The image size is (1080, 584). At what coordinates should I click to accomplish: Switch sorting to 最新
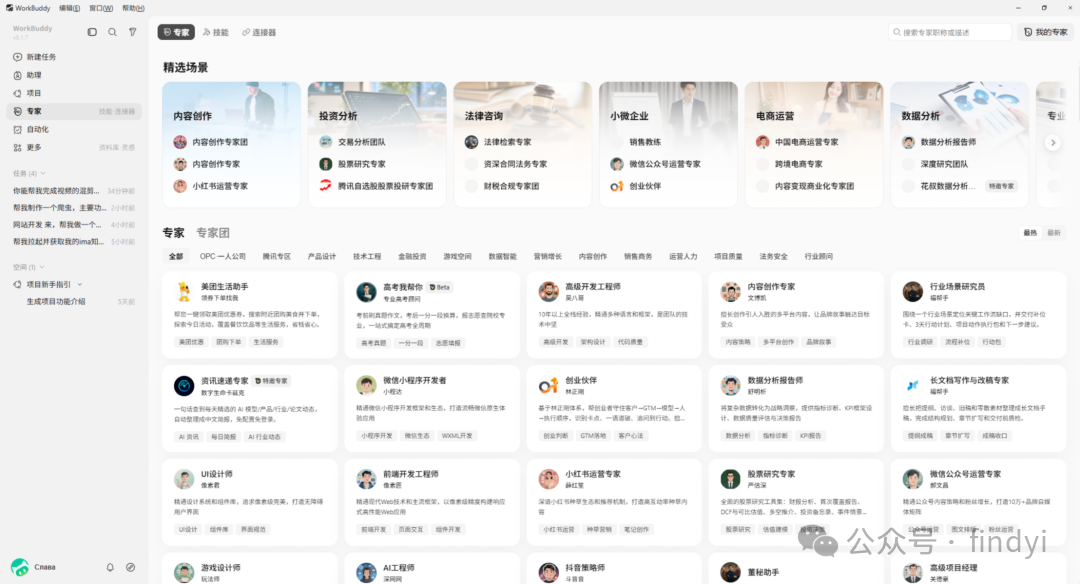pos(1054,233)
